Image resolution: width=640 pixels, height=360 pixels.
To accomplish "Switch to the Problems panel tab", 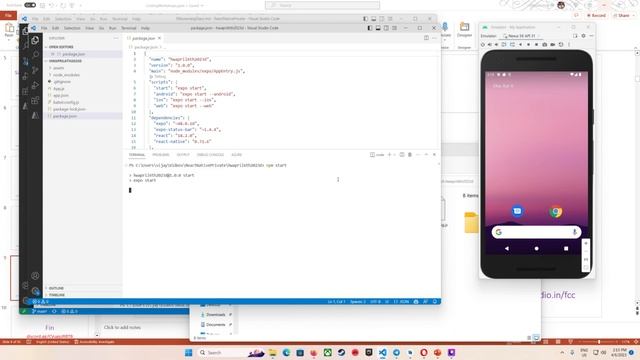I will (x=161, y=155).
